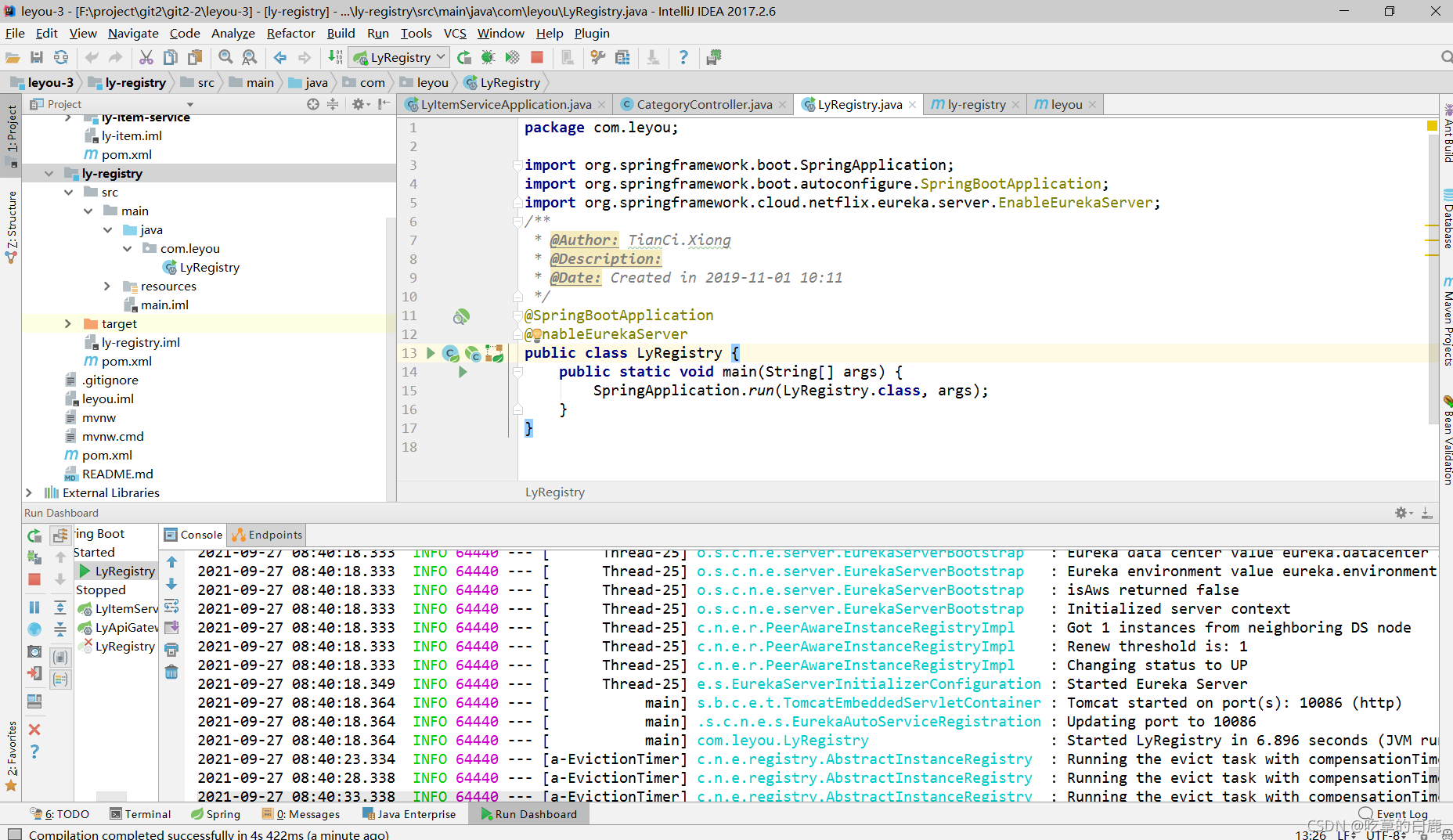Toggle the show-configurations filter button
The width and height of the screenshot is (1453, 840).
pyautogui.click(x=60, y=658)
